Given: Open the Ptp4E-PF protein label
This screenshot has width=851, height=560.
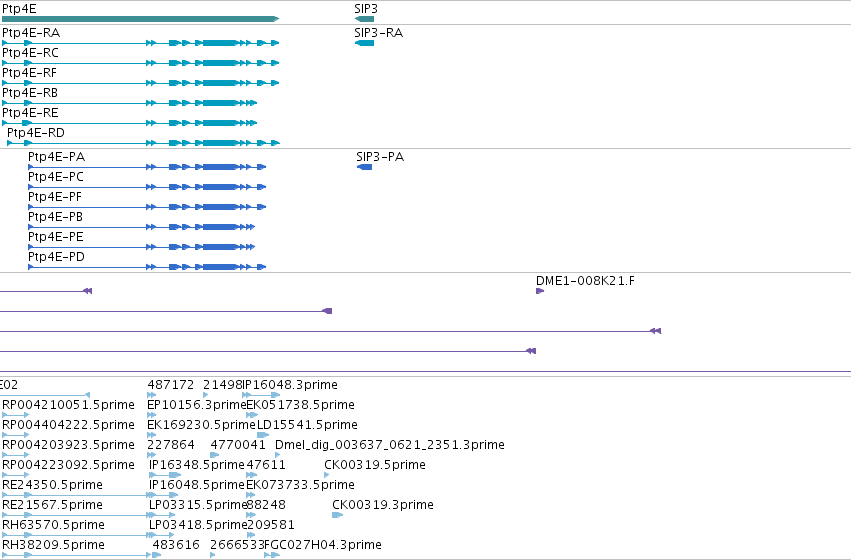Looking at the screenshot, I should [55, 198].
